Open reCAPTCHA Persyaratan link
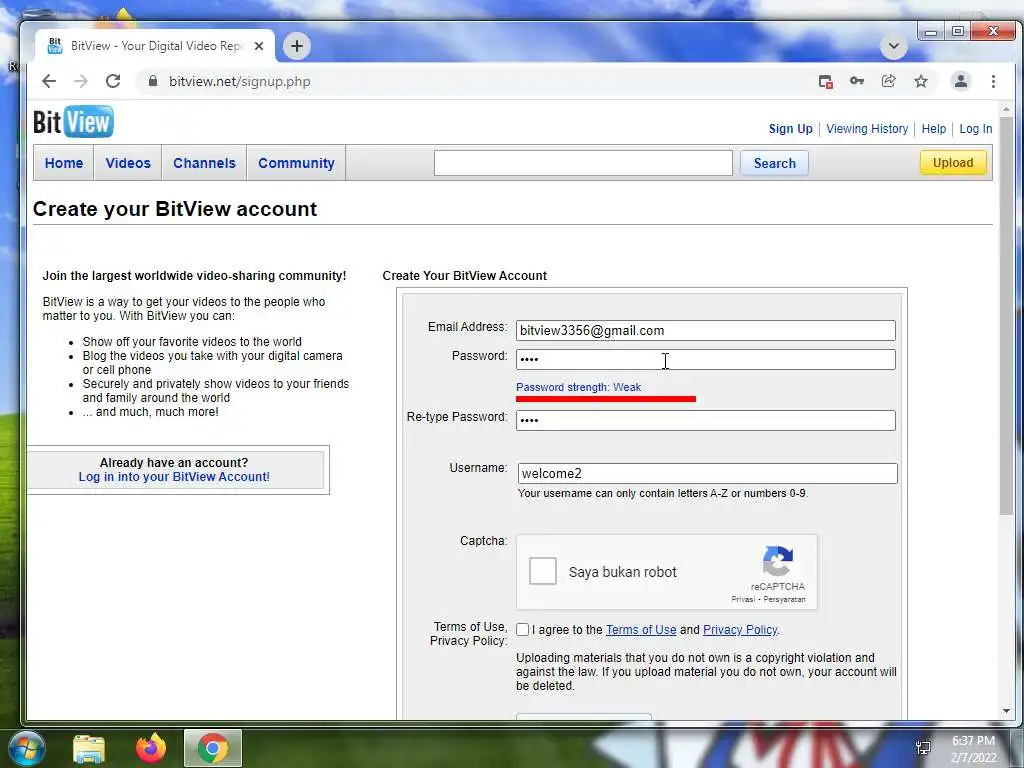This screenshot has width=1024, height=768. tap(784, 599)
